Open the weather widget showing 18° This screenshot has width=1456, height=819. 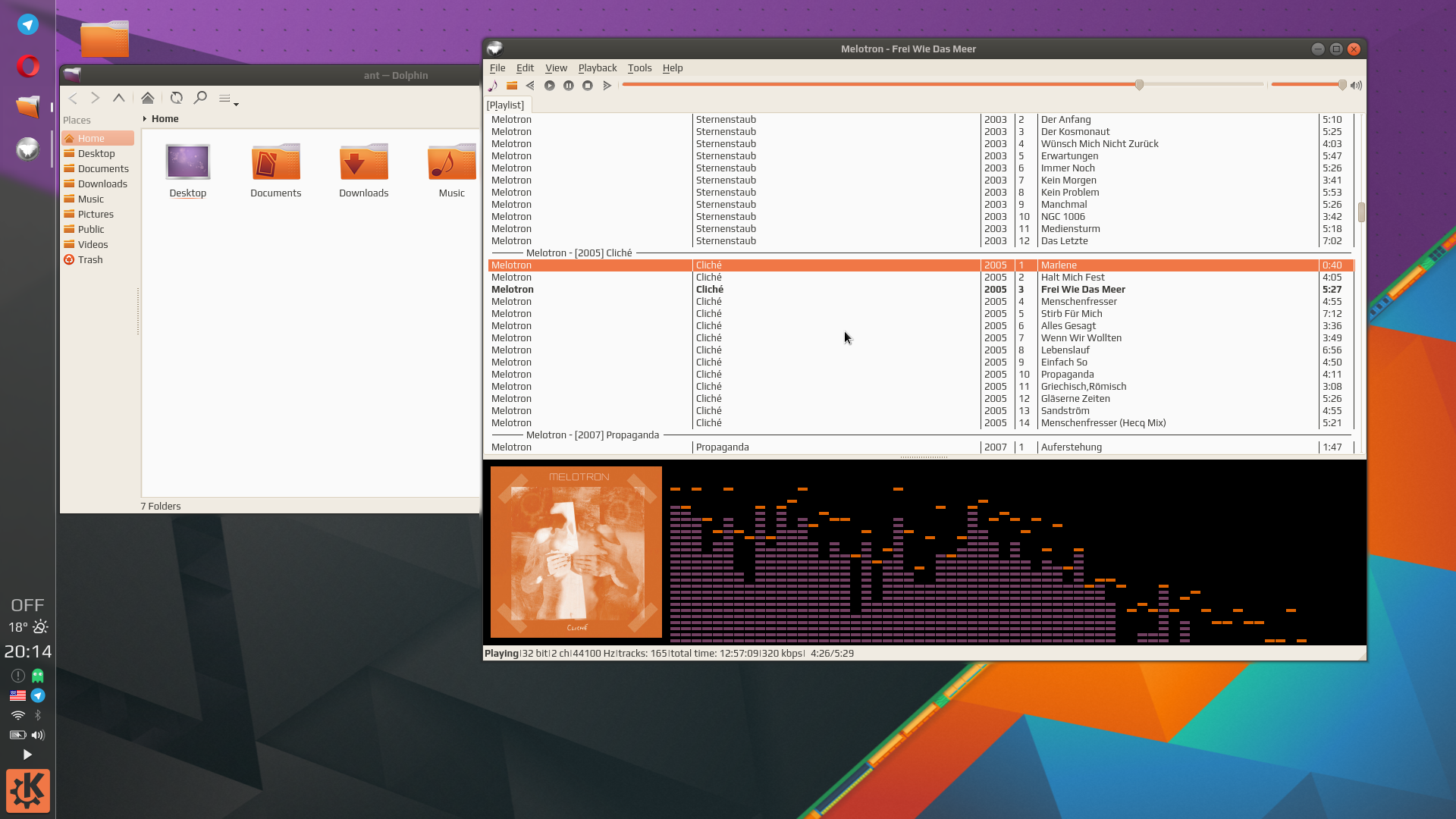[28, 627]
